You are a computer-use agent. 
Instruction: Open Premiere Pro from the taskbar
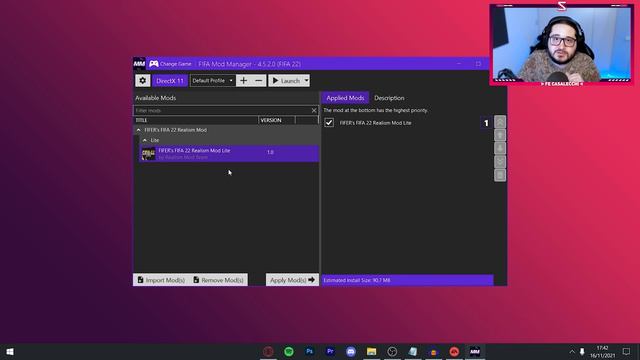pos(330,351)
